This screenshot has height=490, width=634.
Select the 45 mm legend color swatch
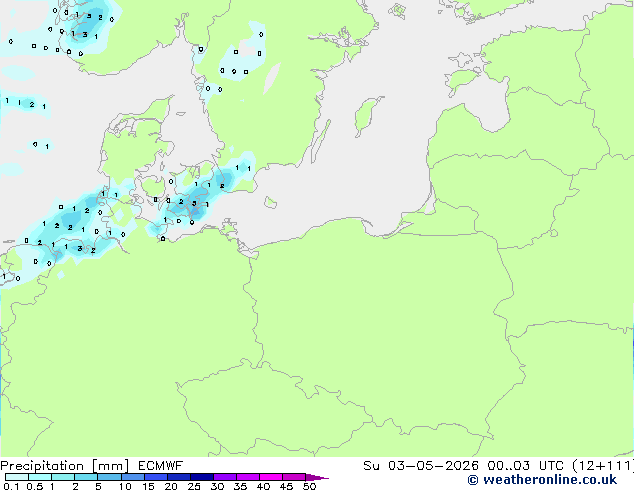pos(294,477)
